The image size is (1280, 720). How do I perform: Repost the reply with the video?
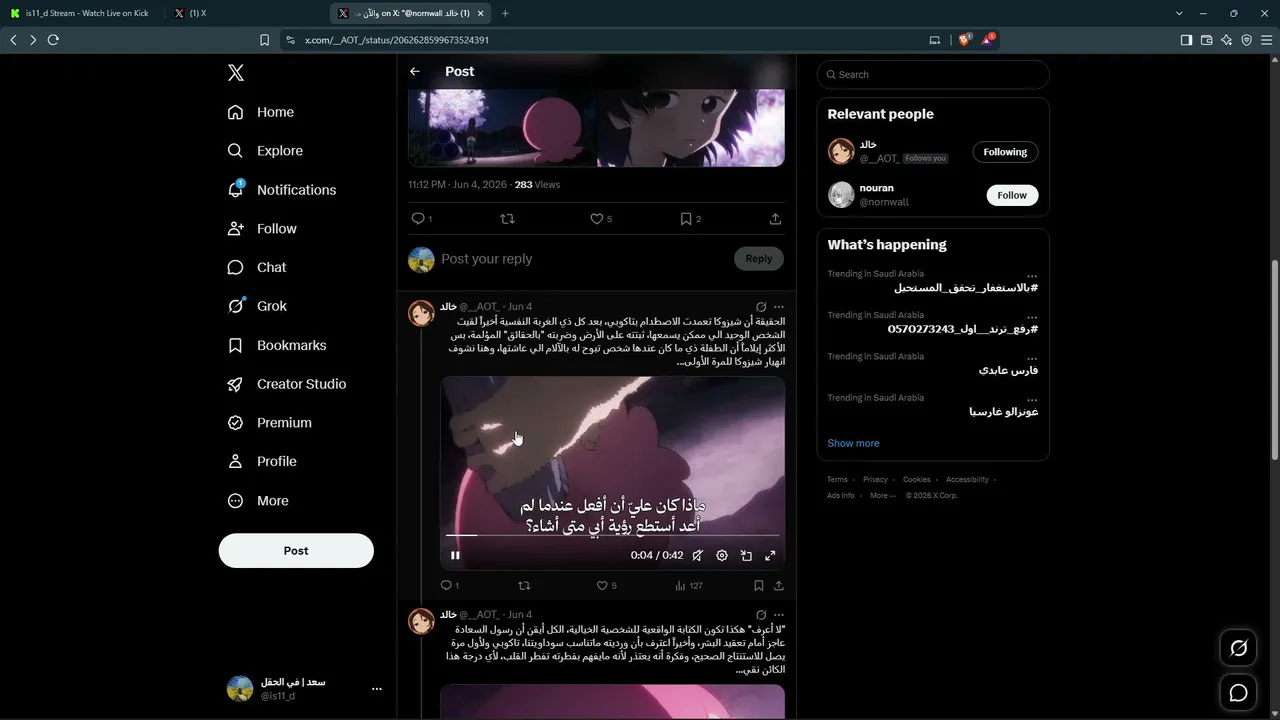click(x=524, y=586)
